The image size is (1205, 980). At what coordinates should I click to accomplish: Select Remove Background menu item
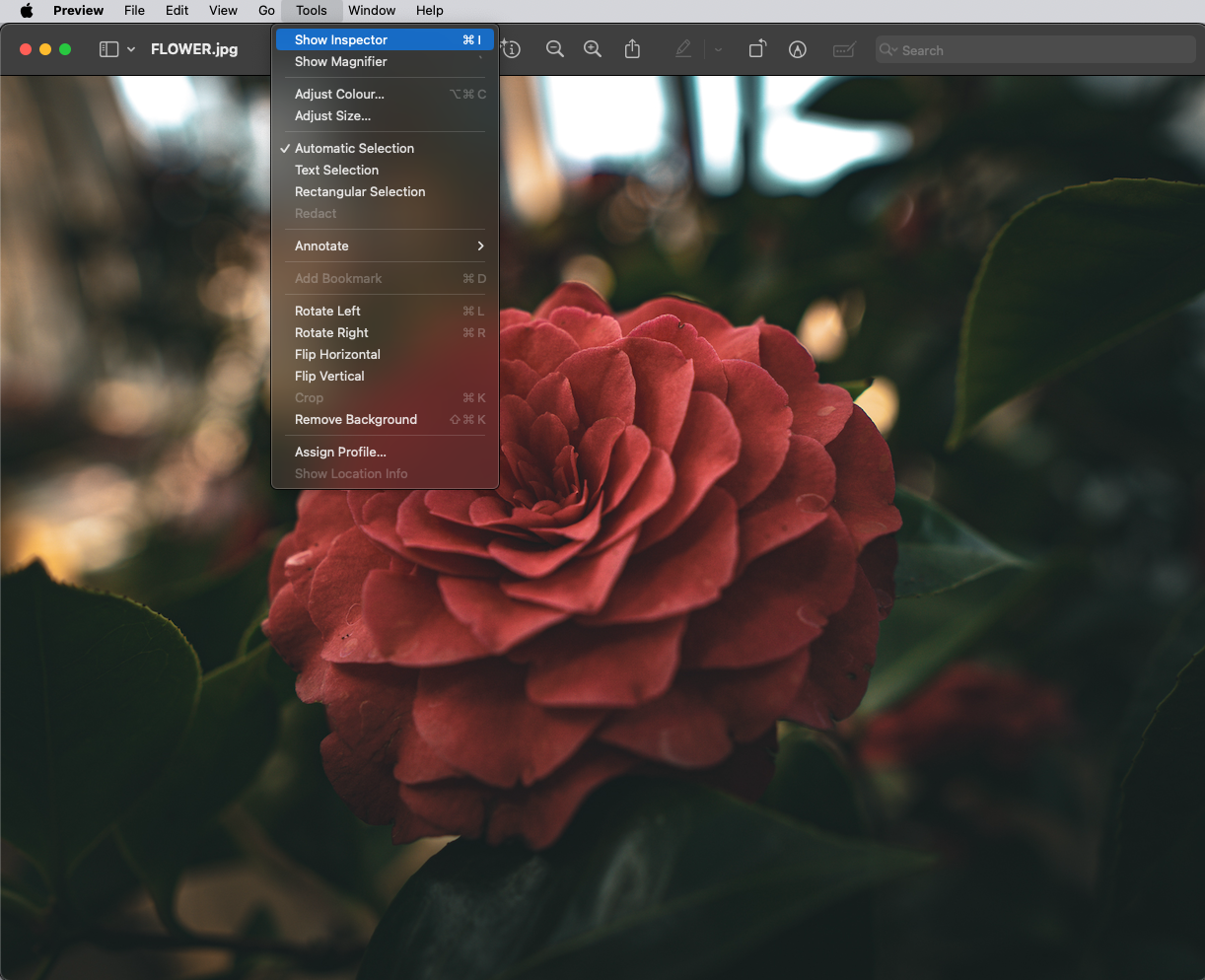click(x=356, y=419)
